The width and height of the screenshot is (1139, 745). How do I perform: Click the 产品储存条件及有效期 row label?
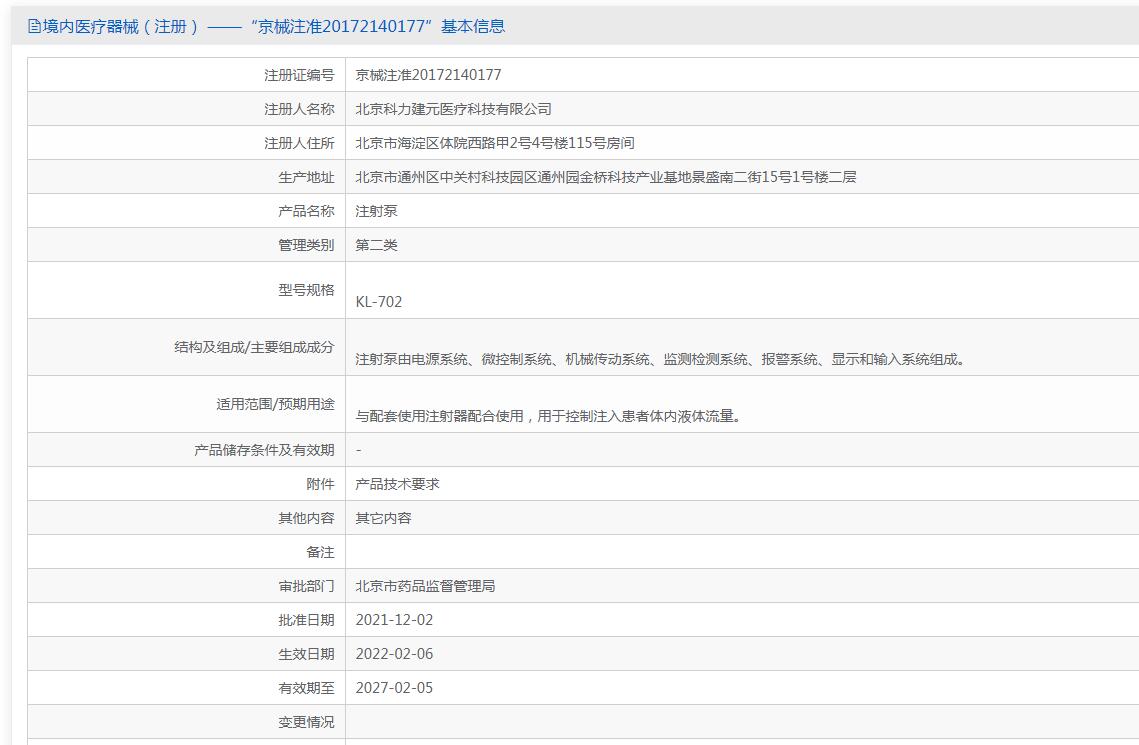point(264,450)
